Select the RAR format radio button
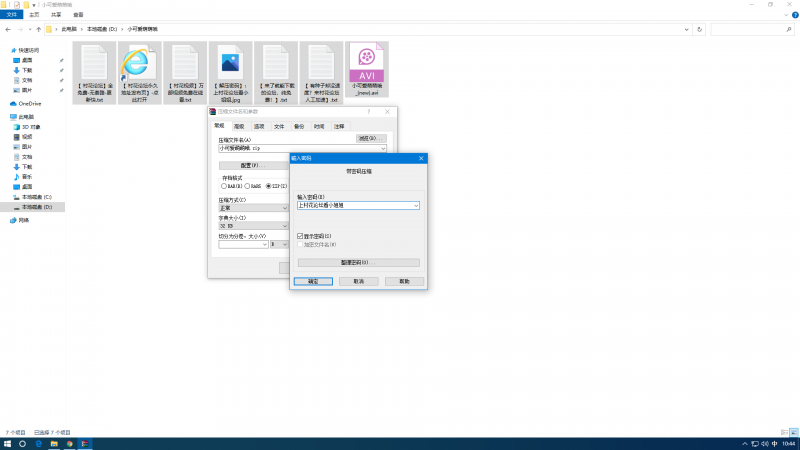This screenshot has height=450, width=800. (224, 186)
